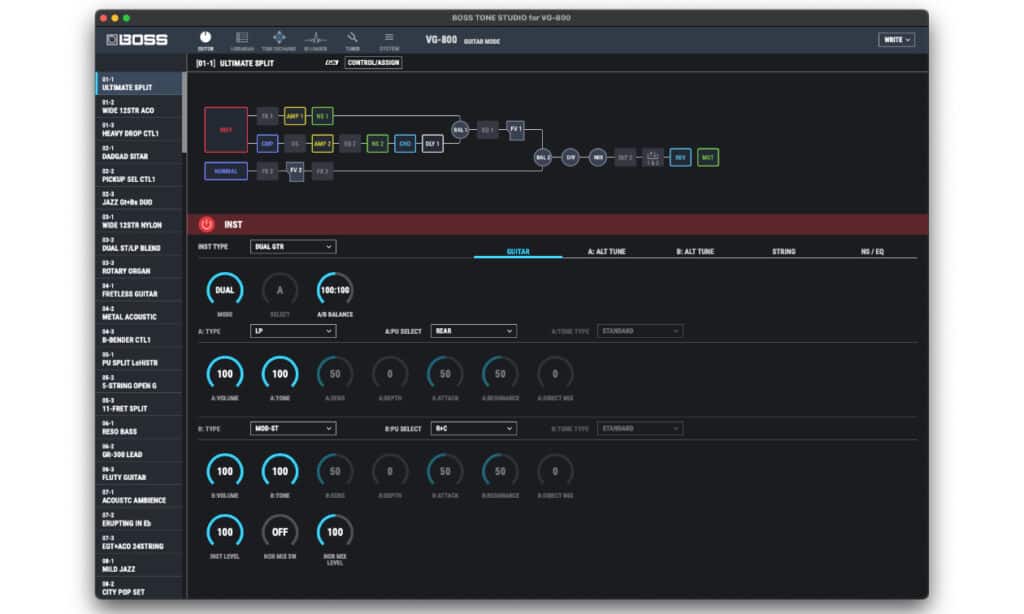The image size is (1024, 614).
Task: Open the A: TYPE dropdown showing LP
Action: 293,331
